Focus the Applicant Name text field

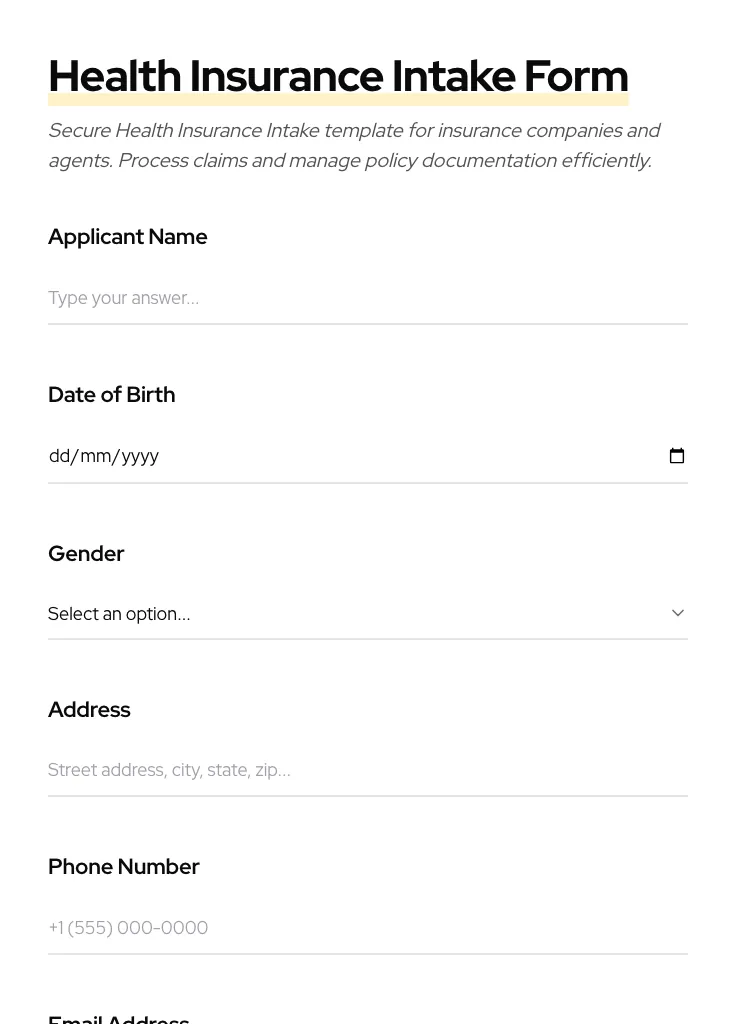[367, 298]
